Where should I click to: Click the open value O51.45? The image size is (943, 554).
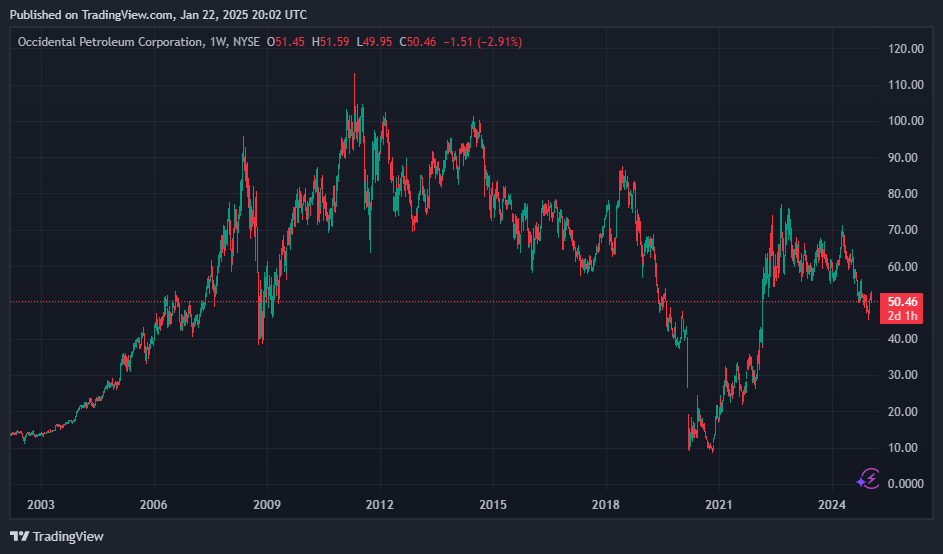pos(286,42)
